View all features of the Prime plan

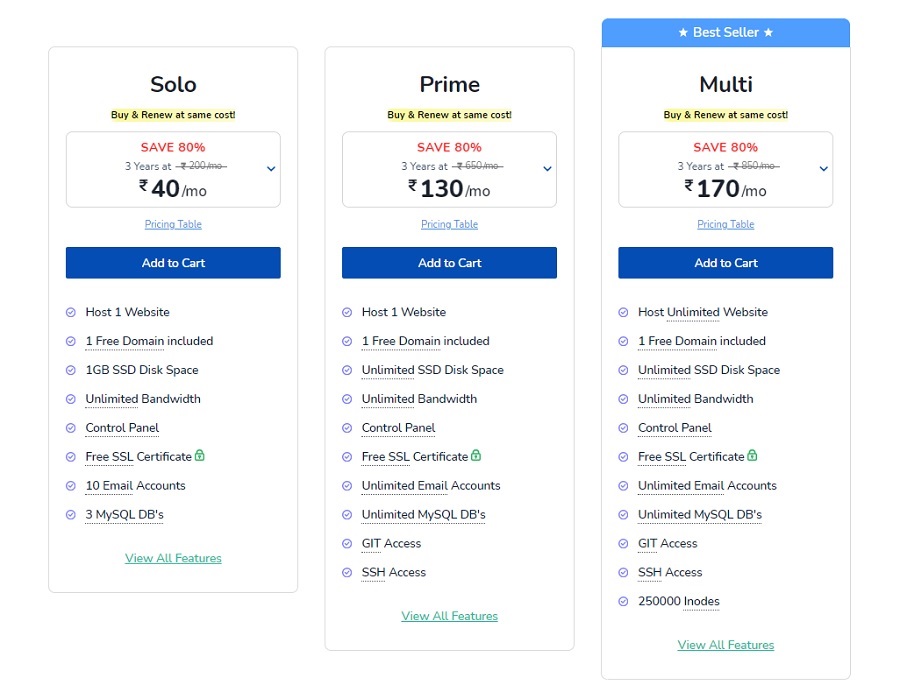click(449, 616)
